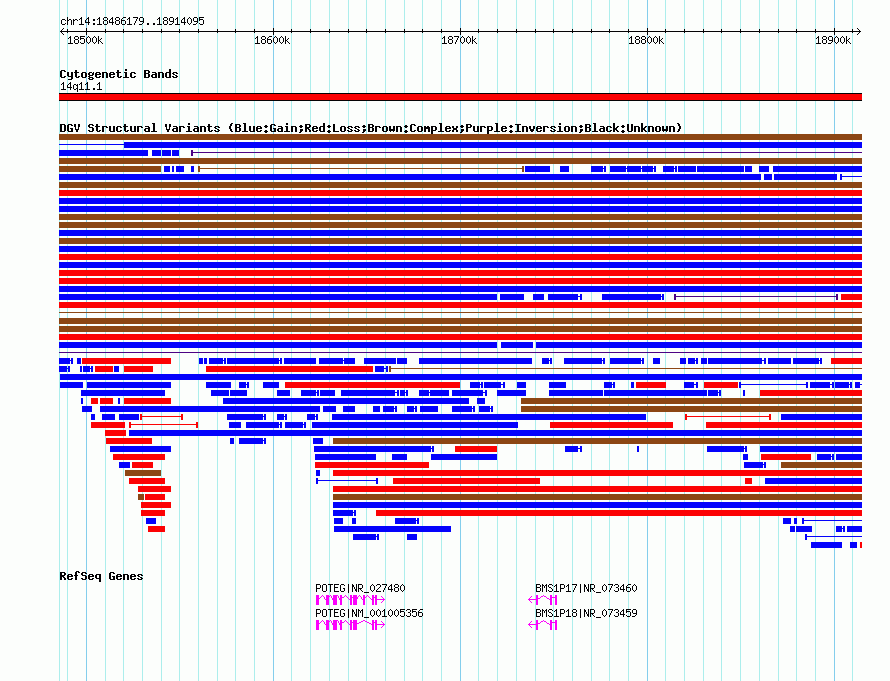Click the 18600k ruler tick label
890x681 pixels.
tap(272, 40)
